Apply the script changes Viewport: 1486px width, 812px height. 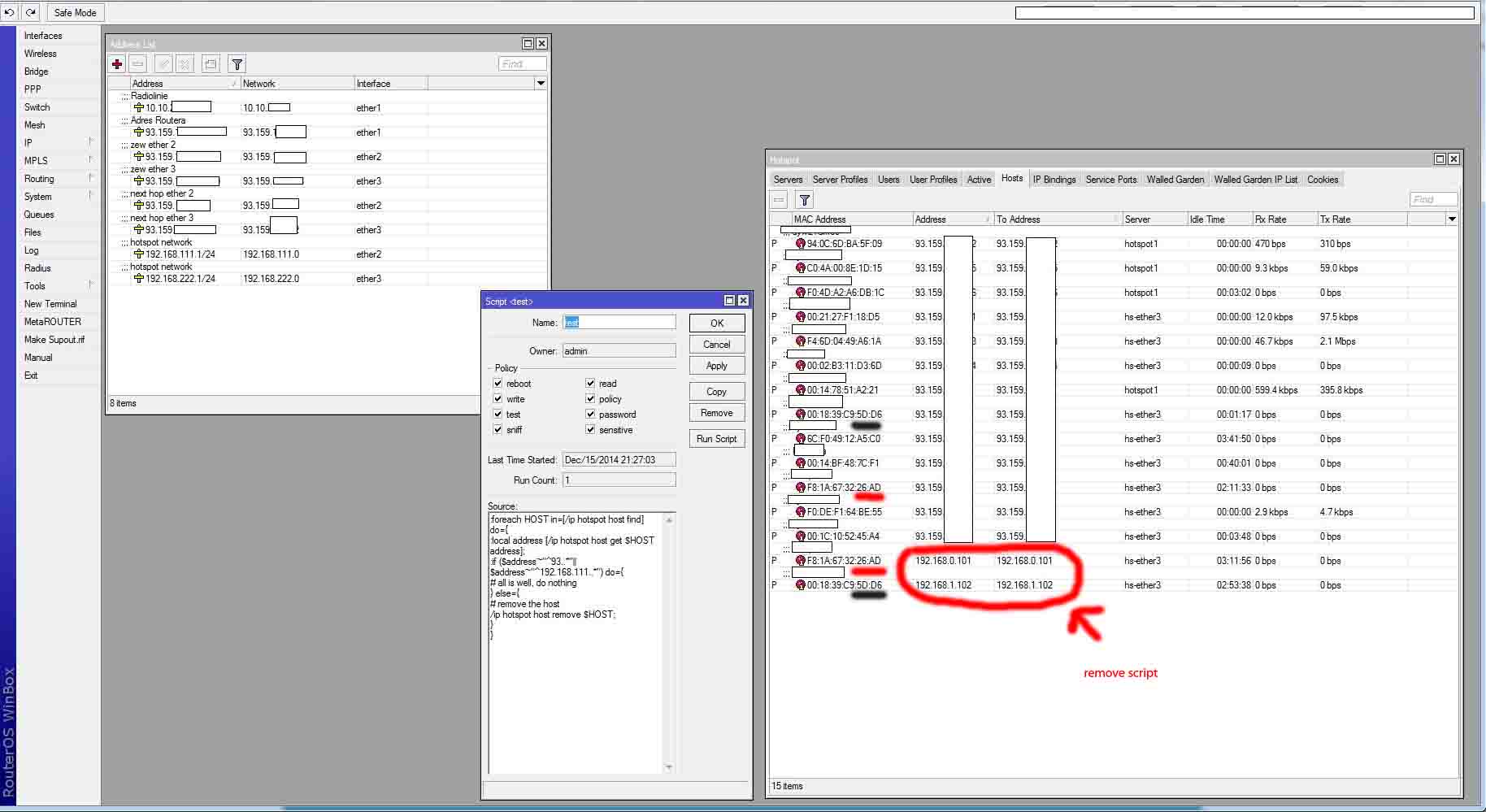pos(715,365)
